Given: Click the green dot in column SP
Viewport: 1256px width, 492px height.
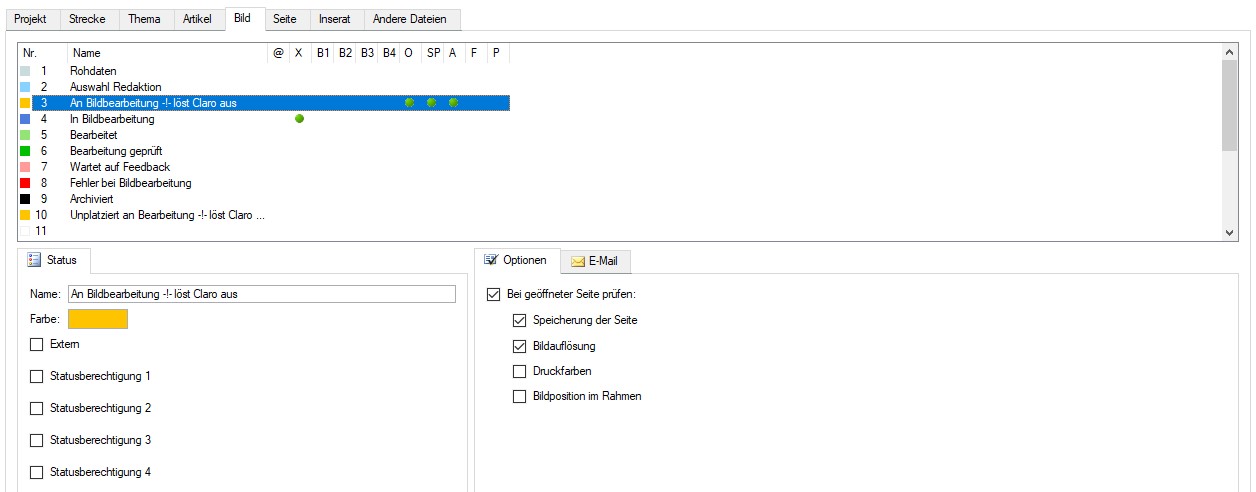Looking at the screenshot, I should click(431, 103).
